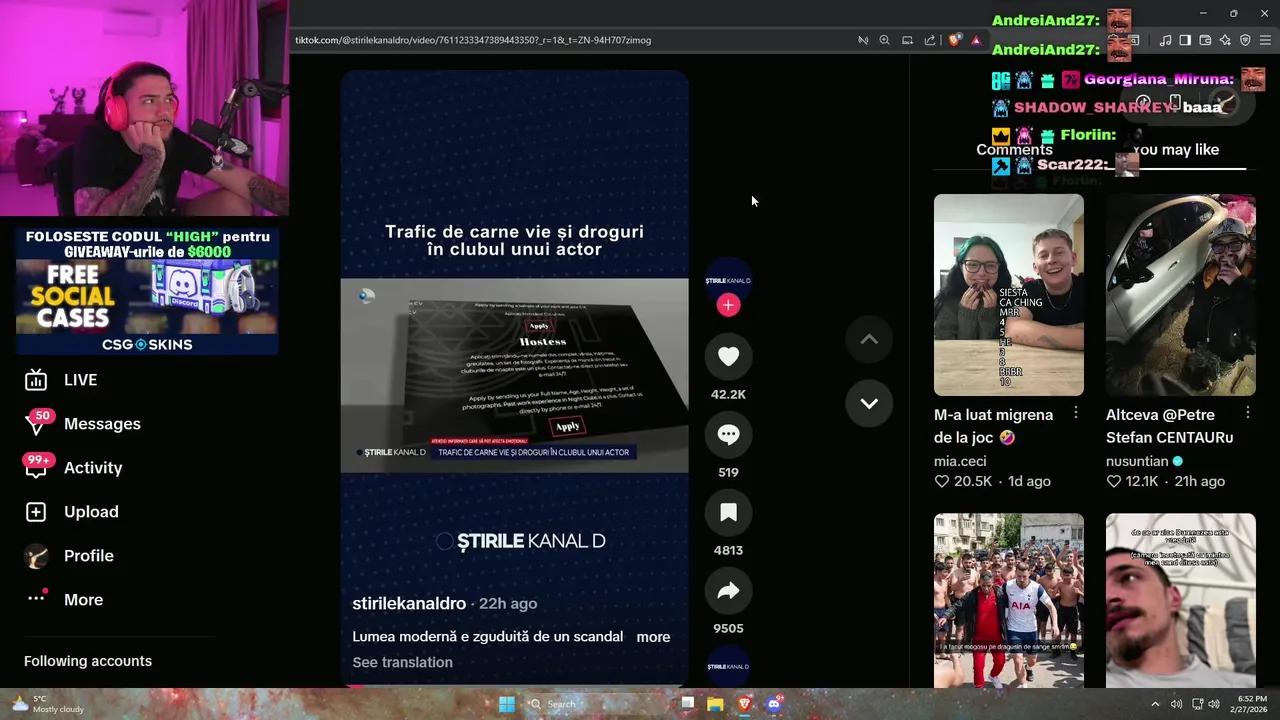The width and height of the screenshot is (1280, 720).
Task: Toggle the browser sidebar panel icon
Action: pyautogui.click(x=1185, y=40)
